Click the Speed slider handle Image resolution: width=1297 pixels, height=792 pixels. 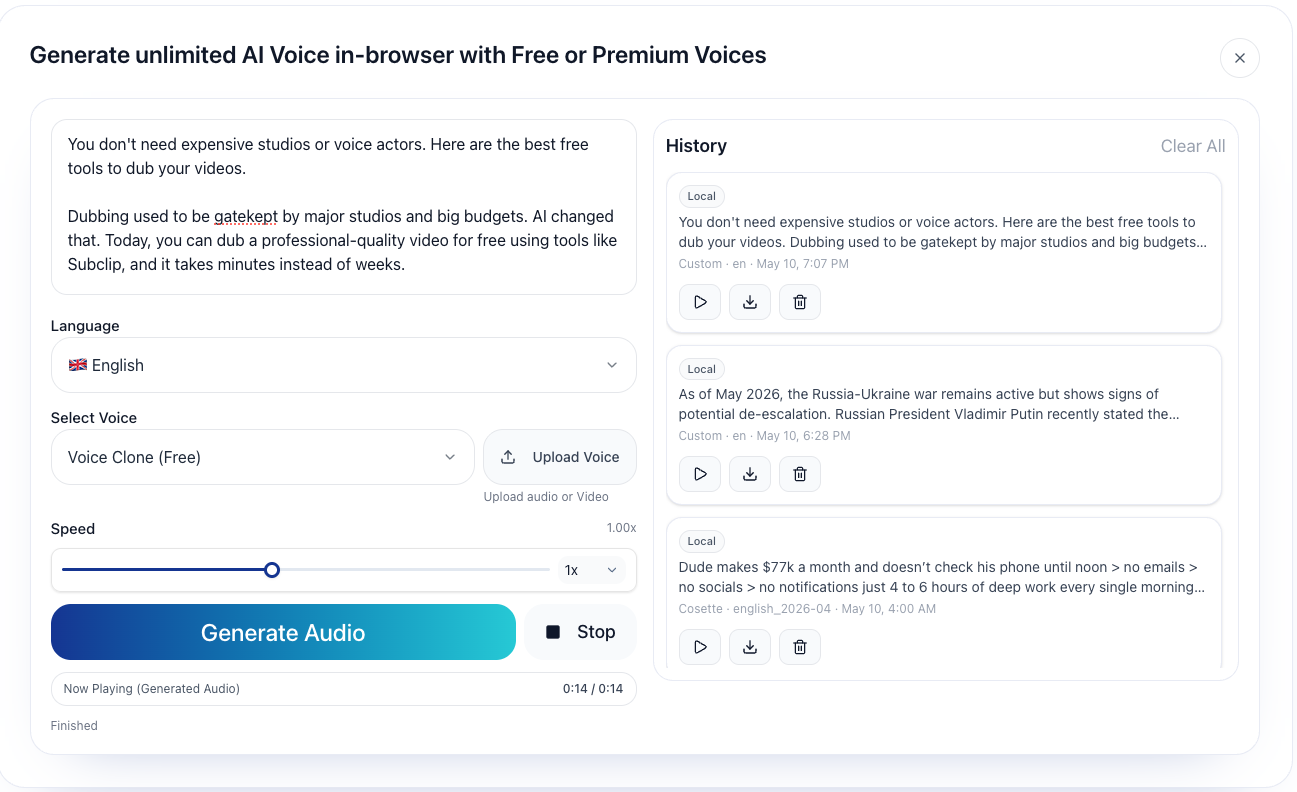272,570
